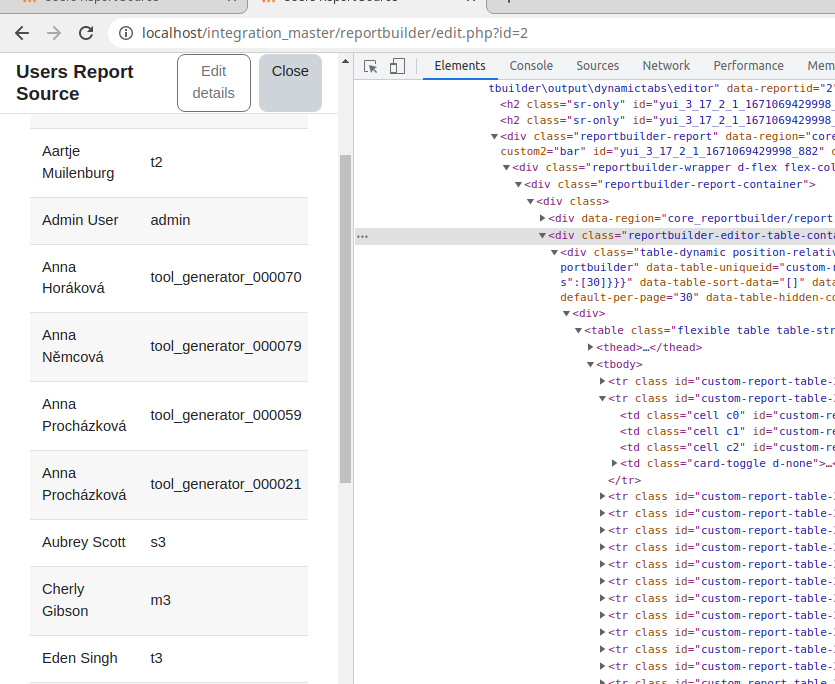835x684 pixels.
Task: Click the report page vertical scrollbar thumb
Action: coord(346,319)
